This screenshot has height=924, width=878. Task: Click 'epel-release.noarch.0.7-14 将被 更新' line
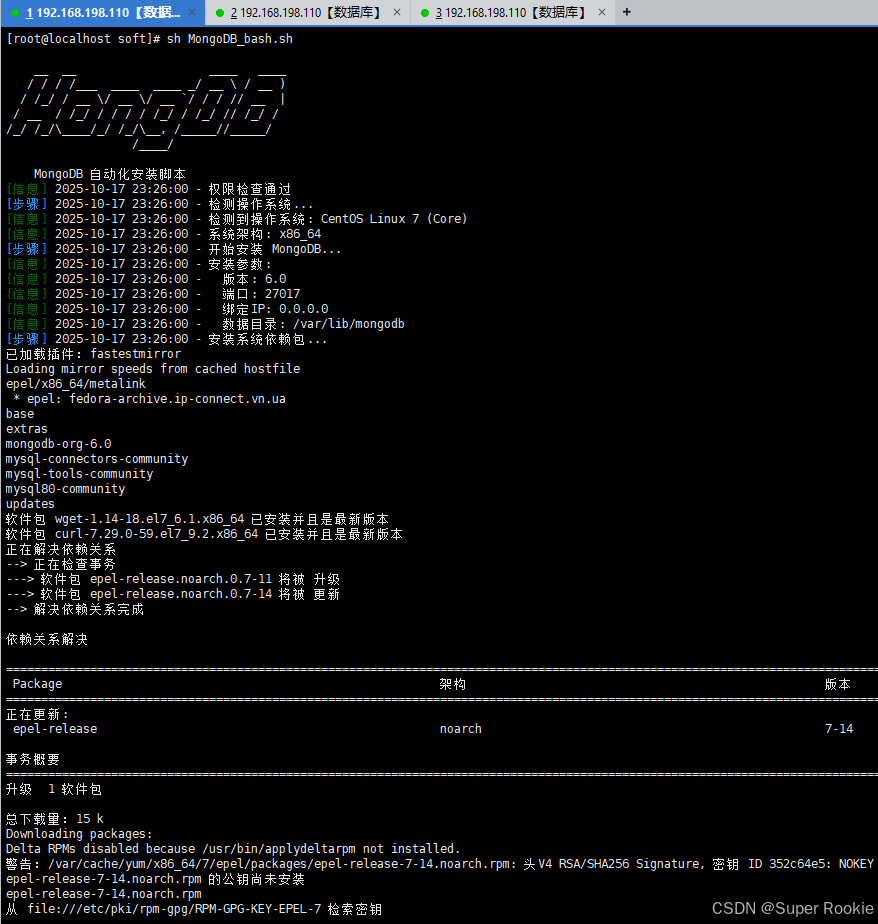pos(173,595)
